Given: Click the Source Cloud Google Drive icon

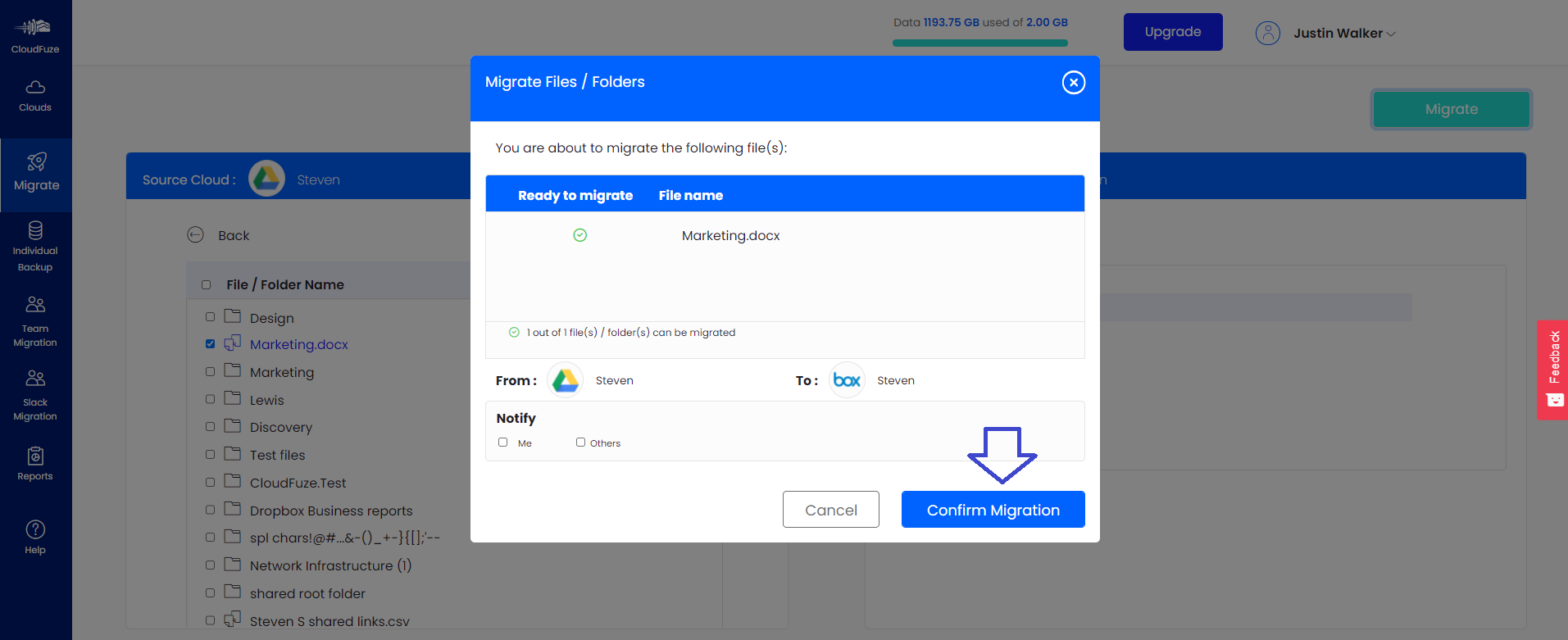Looking at the screenshot, I should tap(267, 179).
